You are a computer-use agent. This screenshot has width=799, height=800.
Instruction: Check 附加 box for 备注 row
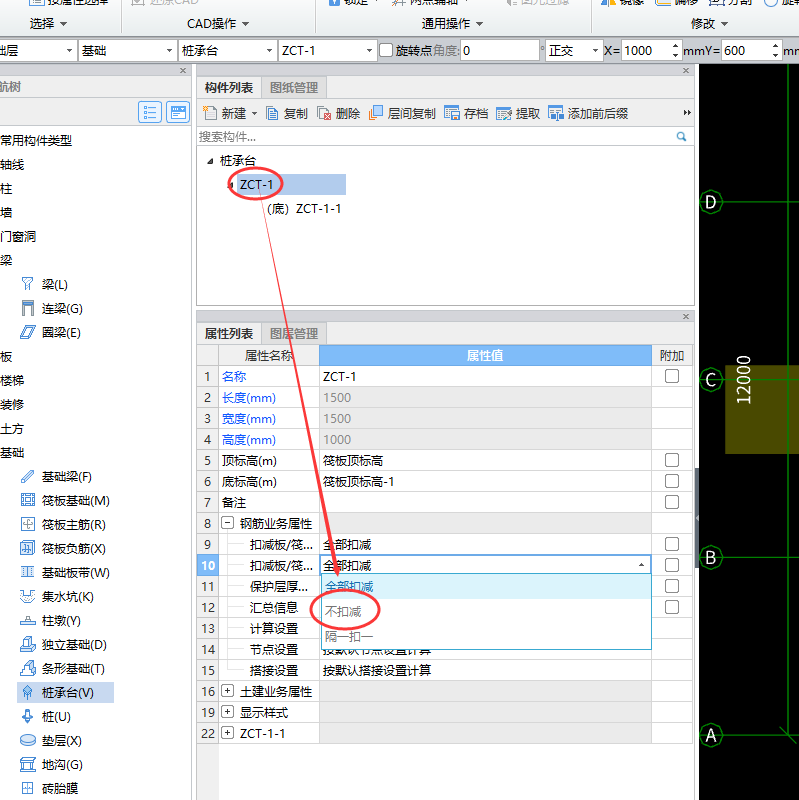point(672,502)
